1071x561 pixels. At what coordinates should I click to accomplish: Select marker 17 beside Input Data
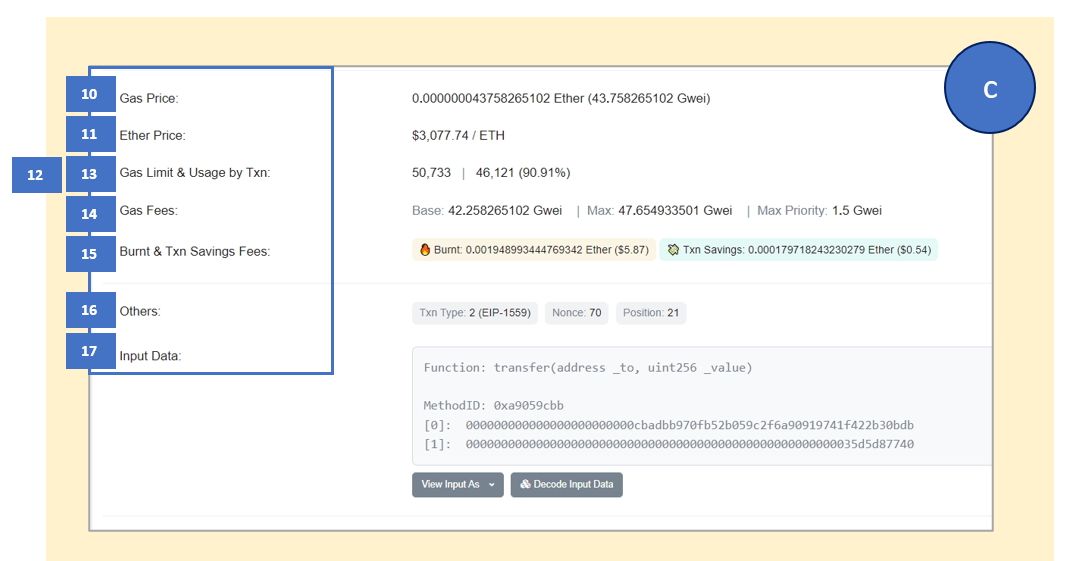pyautogui.click(x=90, y=351)
